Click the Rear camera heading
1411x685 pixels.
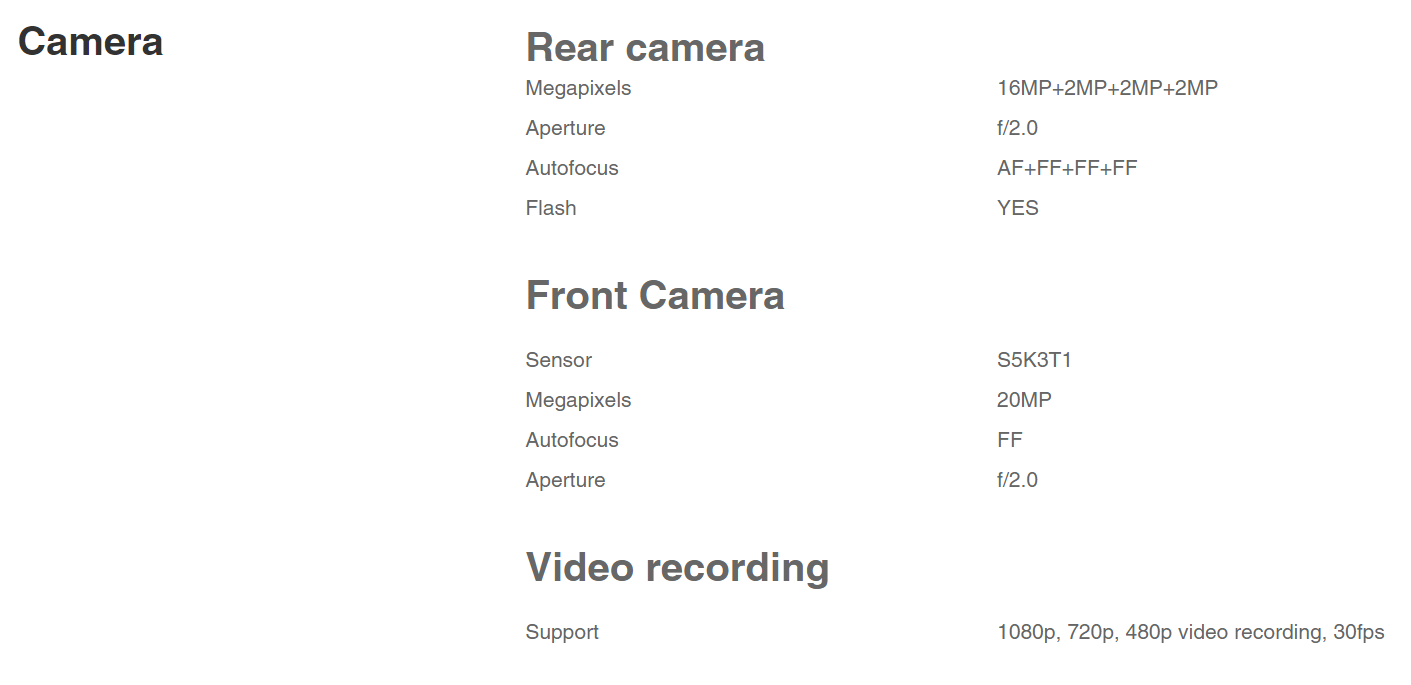coord(645,48)
